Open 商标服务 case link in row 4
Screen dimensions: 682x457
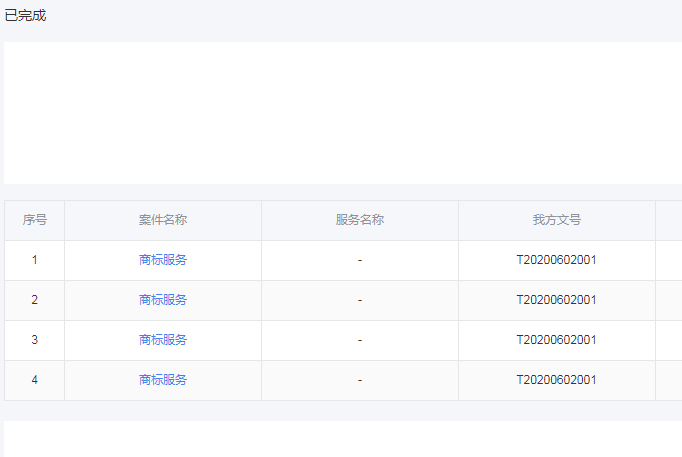click(x=163, y=380)
